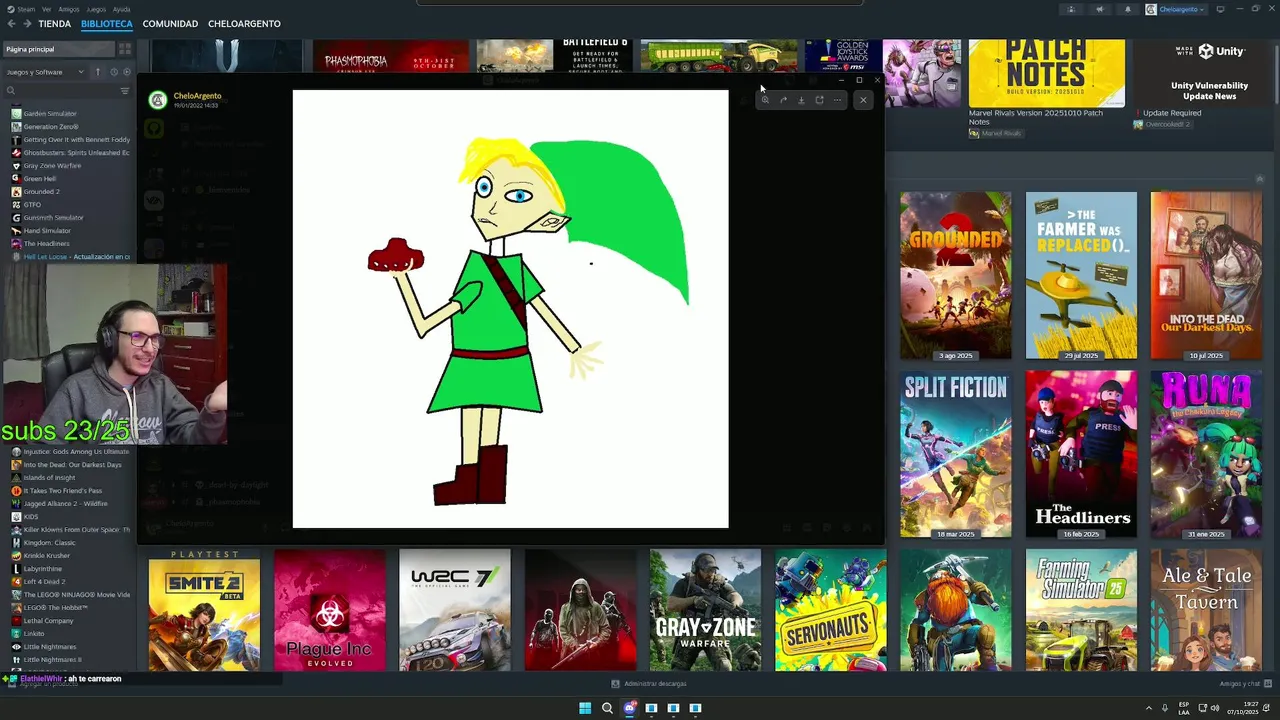Screen dimensions: 1280x720
Task: Open the Amigos menu
Action: [69, 9]
